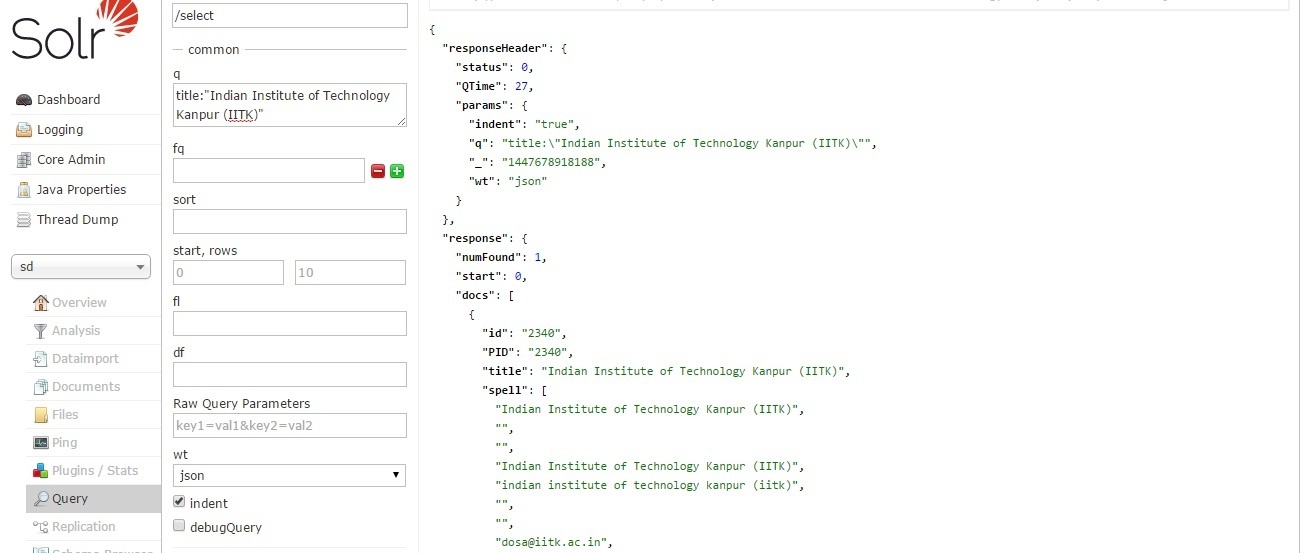Click the "start": 0 response line
This screenshot has height=553, width=1306.
pos(491,276)
